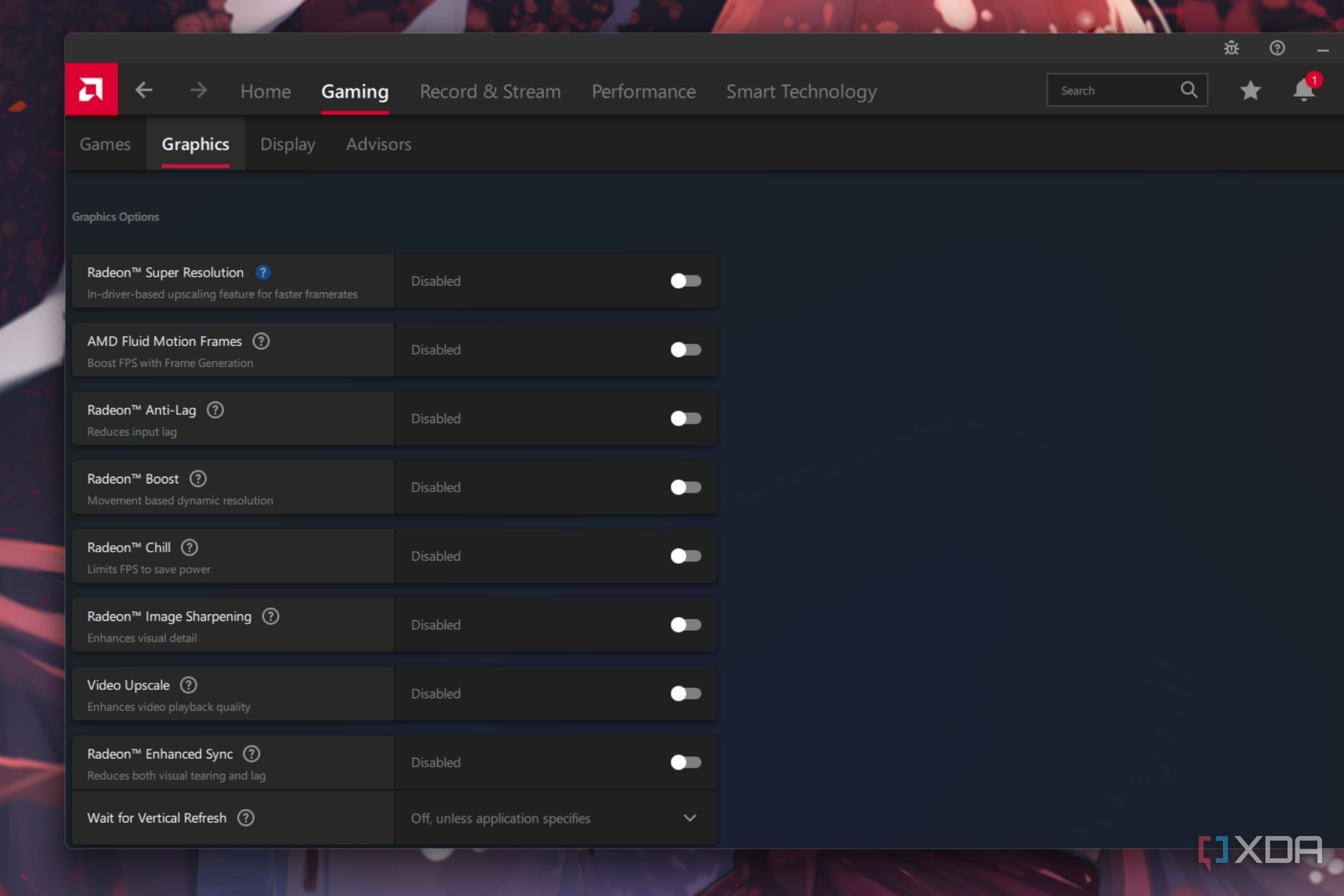The image size is (1344, 896).
Task: Open the Performance tab
Action: (x=643, y=92)
